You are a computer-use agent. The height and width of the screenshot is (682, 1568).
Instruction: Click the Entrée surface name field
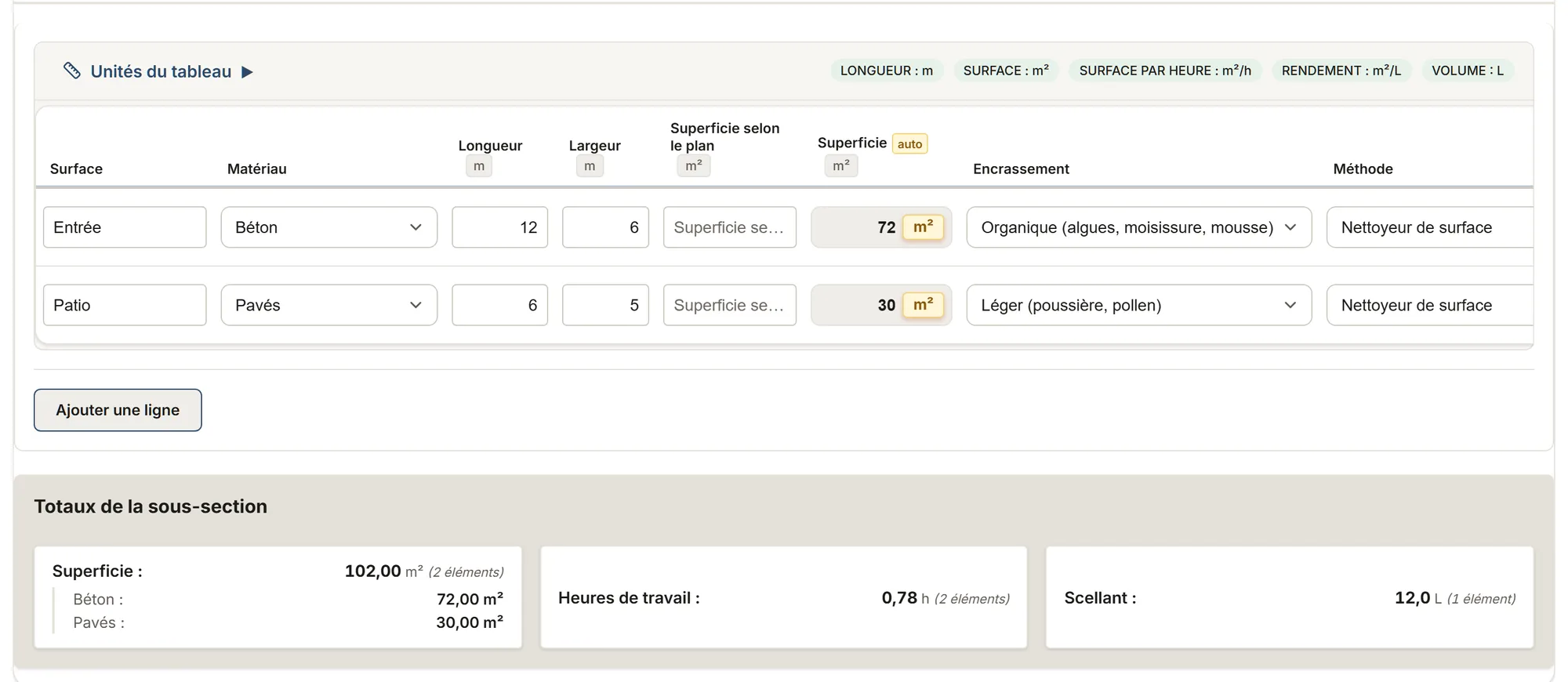point(125,227)
